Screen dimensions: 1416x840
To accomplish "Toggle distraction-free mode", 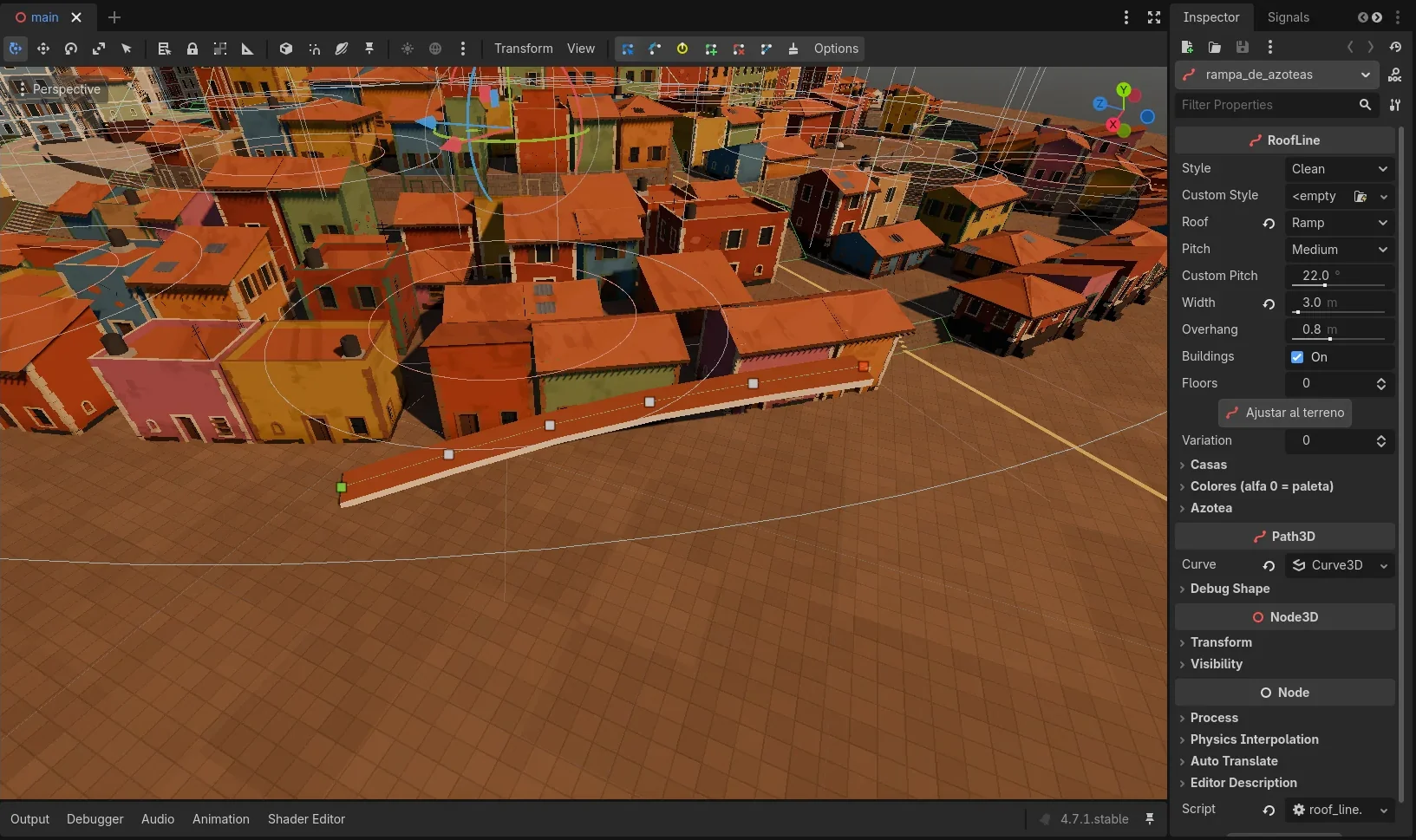I will 1154,17.
